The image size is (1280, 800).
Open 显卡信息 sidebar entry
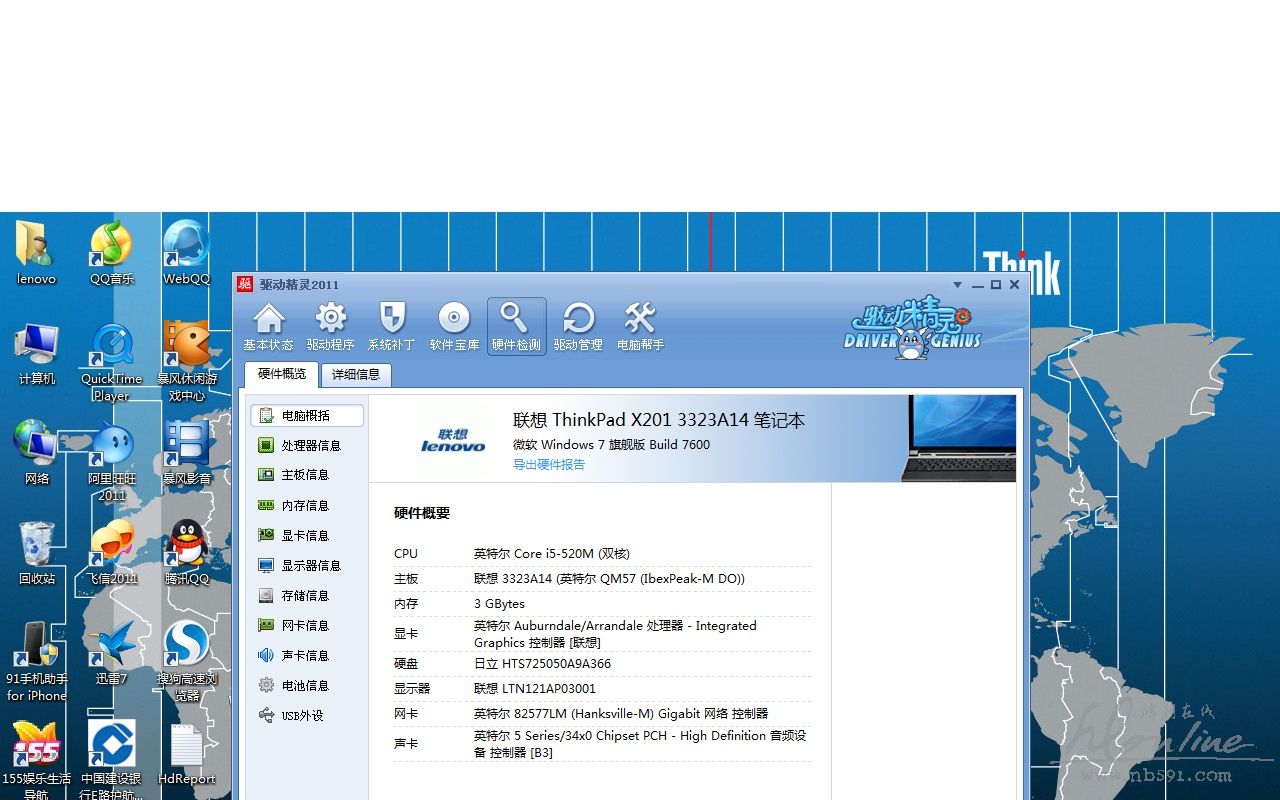(x=304, y=536)
